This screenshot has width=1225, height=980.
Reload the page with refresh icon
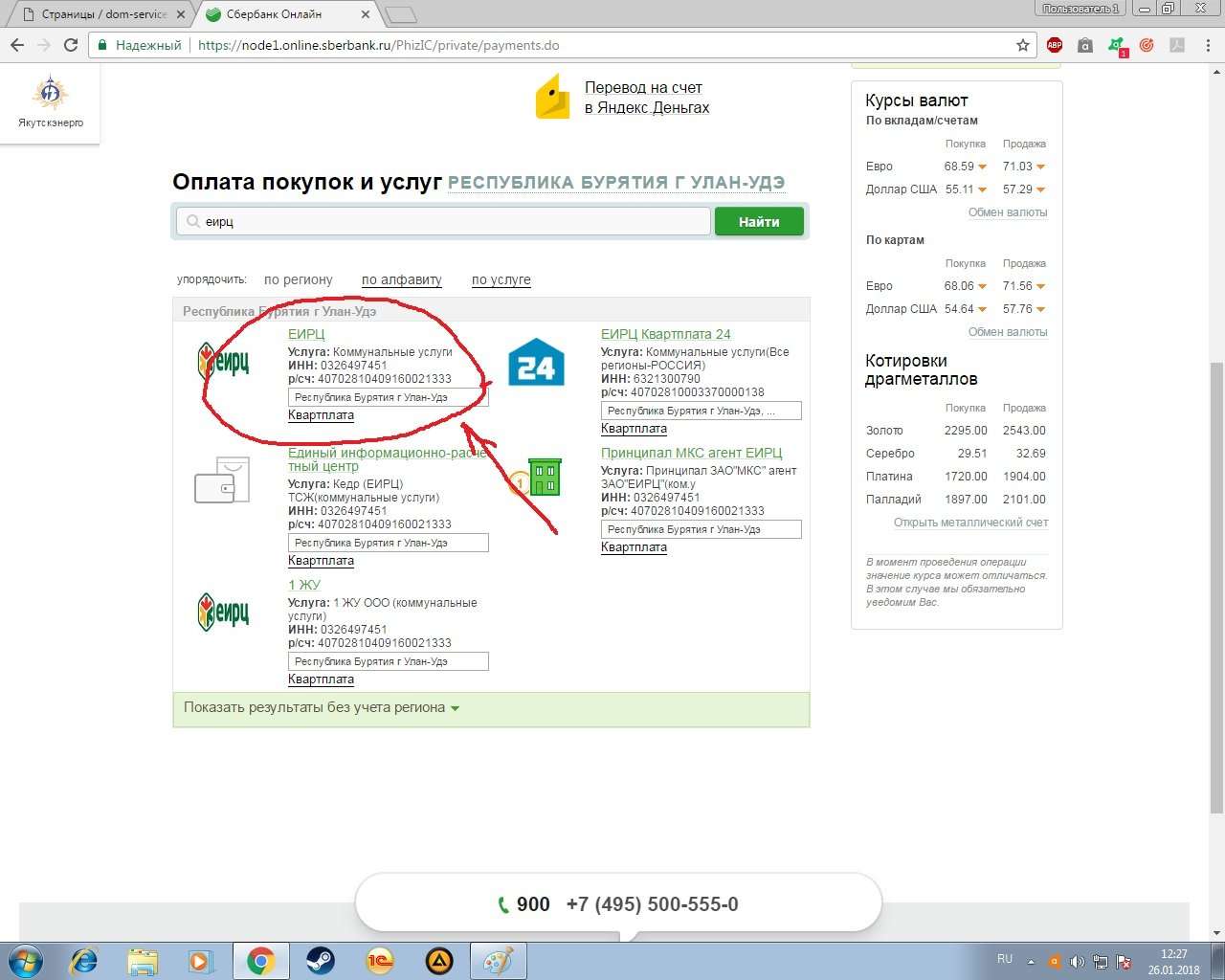click(x=70, y=45)
